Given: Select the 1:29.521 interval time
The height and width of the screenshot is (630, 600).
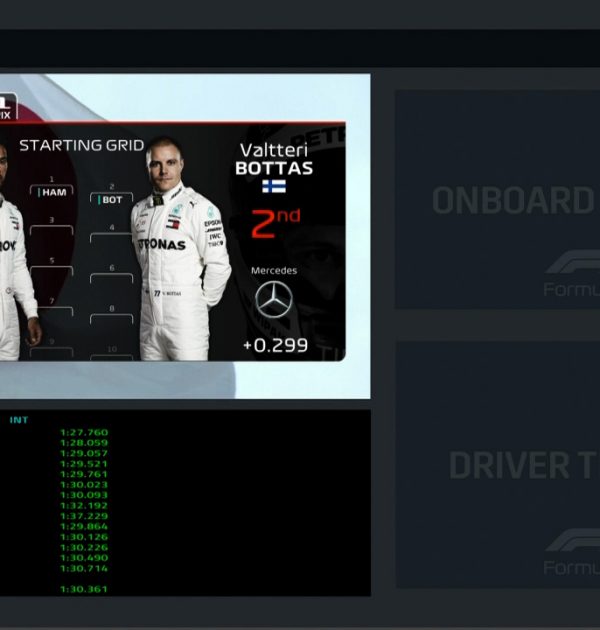Looking at the screenshot, I should 84,464.
